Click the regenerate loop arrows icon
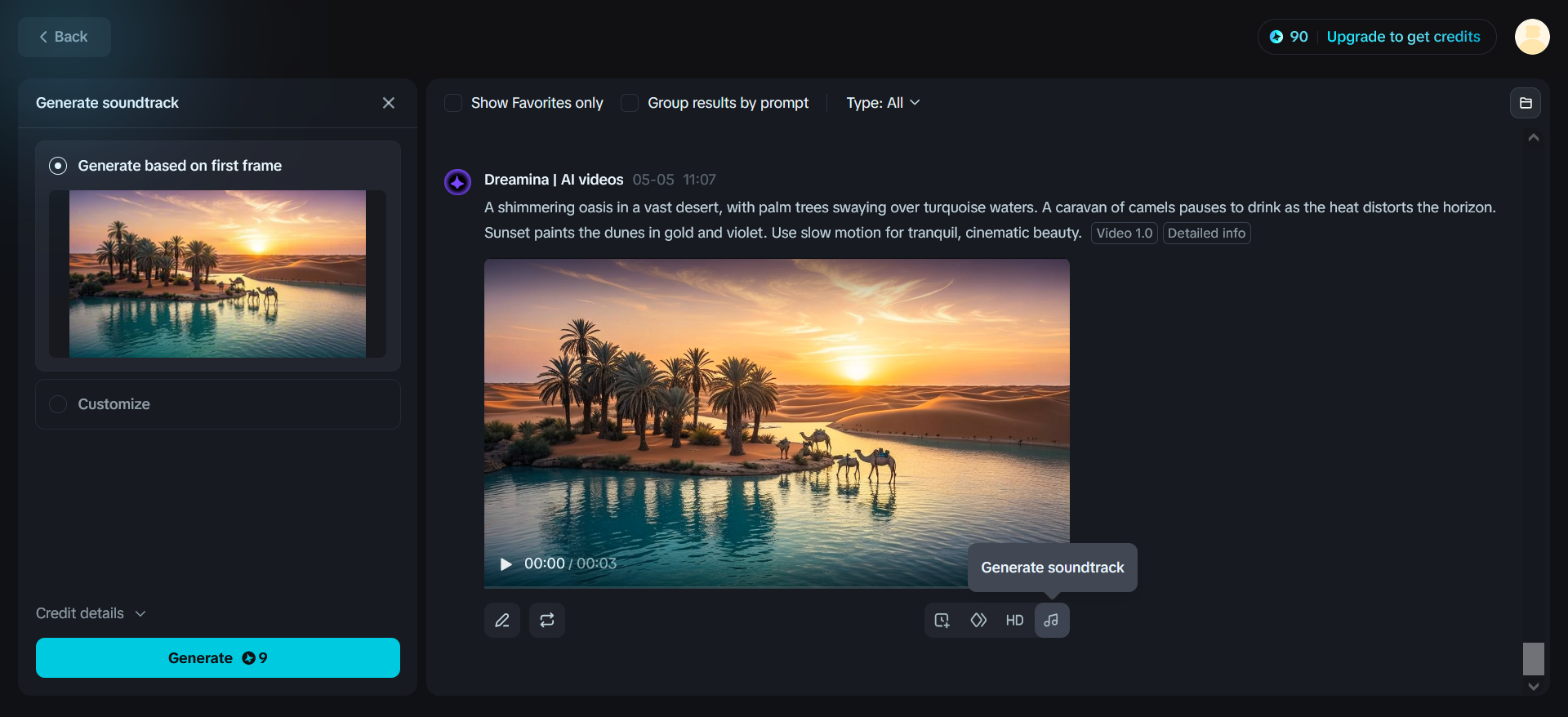 click(547, 621)
